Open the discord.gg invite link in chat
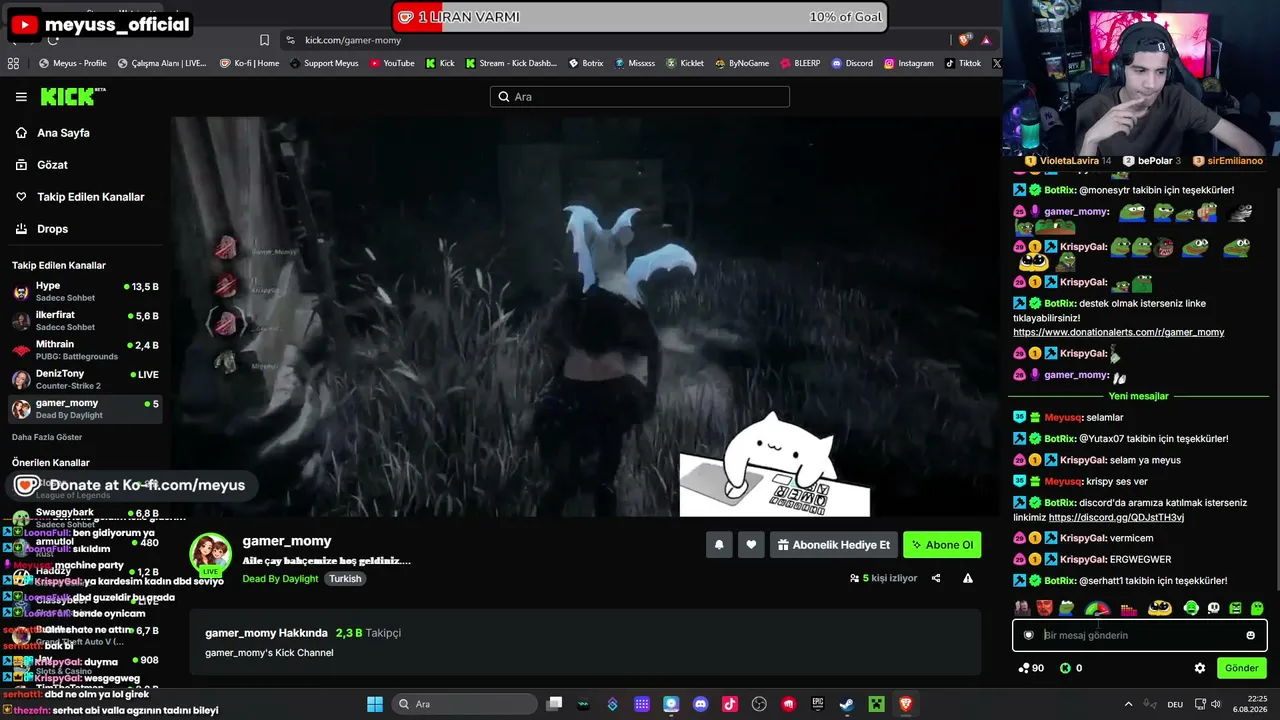1280x720 pixels. tap(1116, 518)
